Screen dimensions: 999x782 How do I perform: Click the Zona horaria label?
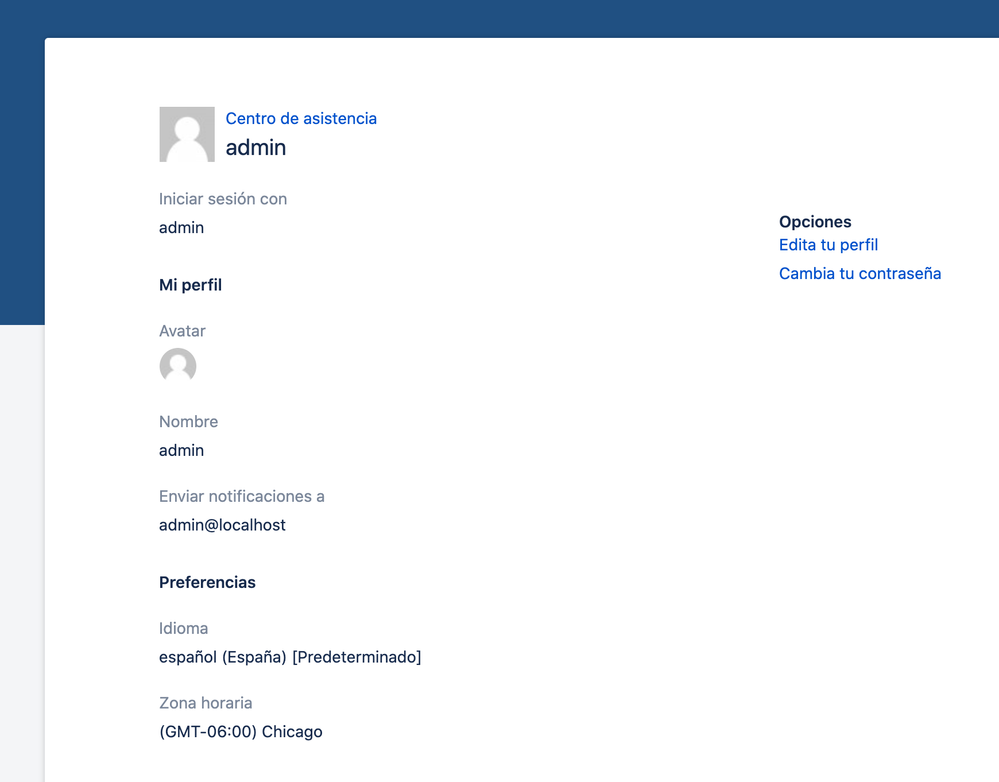[x=206, y=703]
